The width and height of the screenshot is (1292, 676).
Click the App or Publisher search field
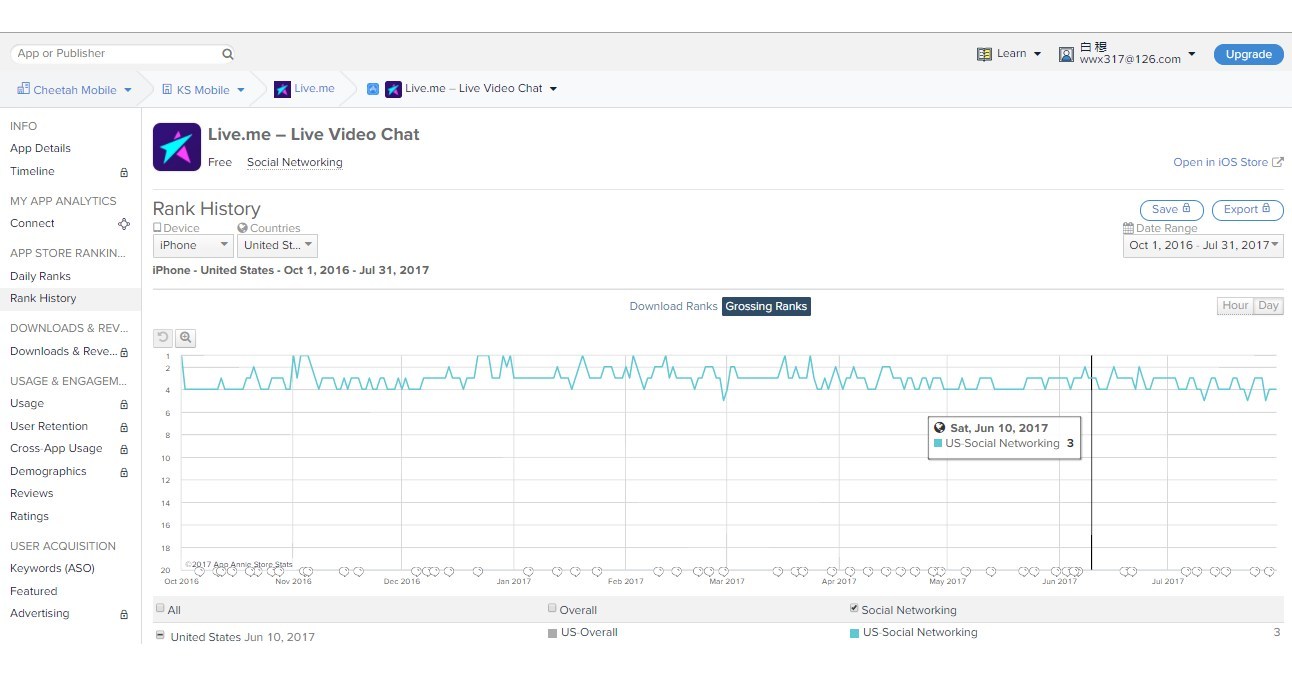pyautogui.click(x=115, y=54)
